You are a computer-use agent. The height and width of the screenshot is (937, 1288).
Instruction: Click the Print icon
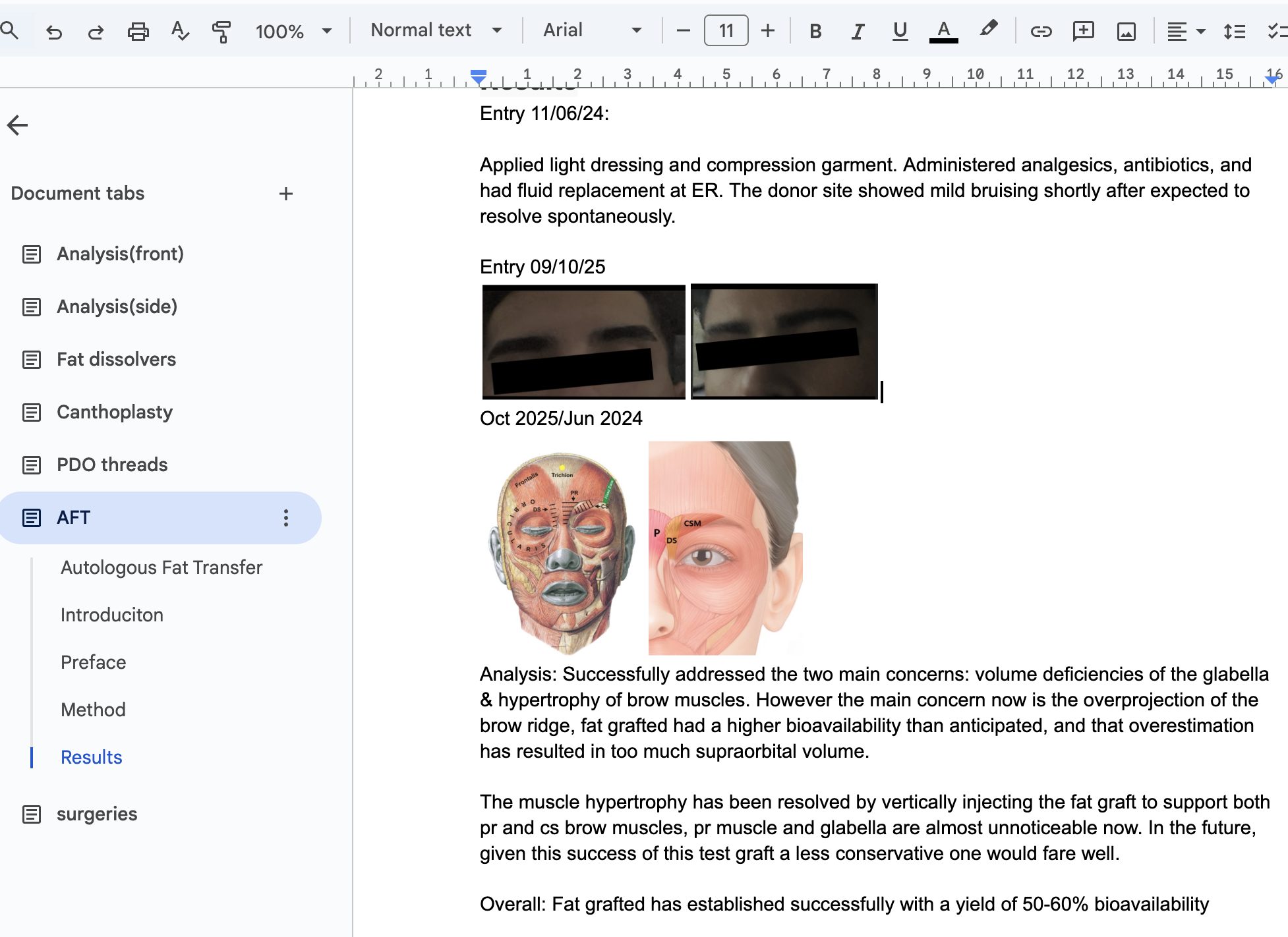(x=138, y=31)
